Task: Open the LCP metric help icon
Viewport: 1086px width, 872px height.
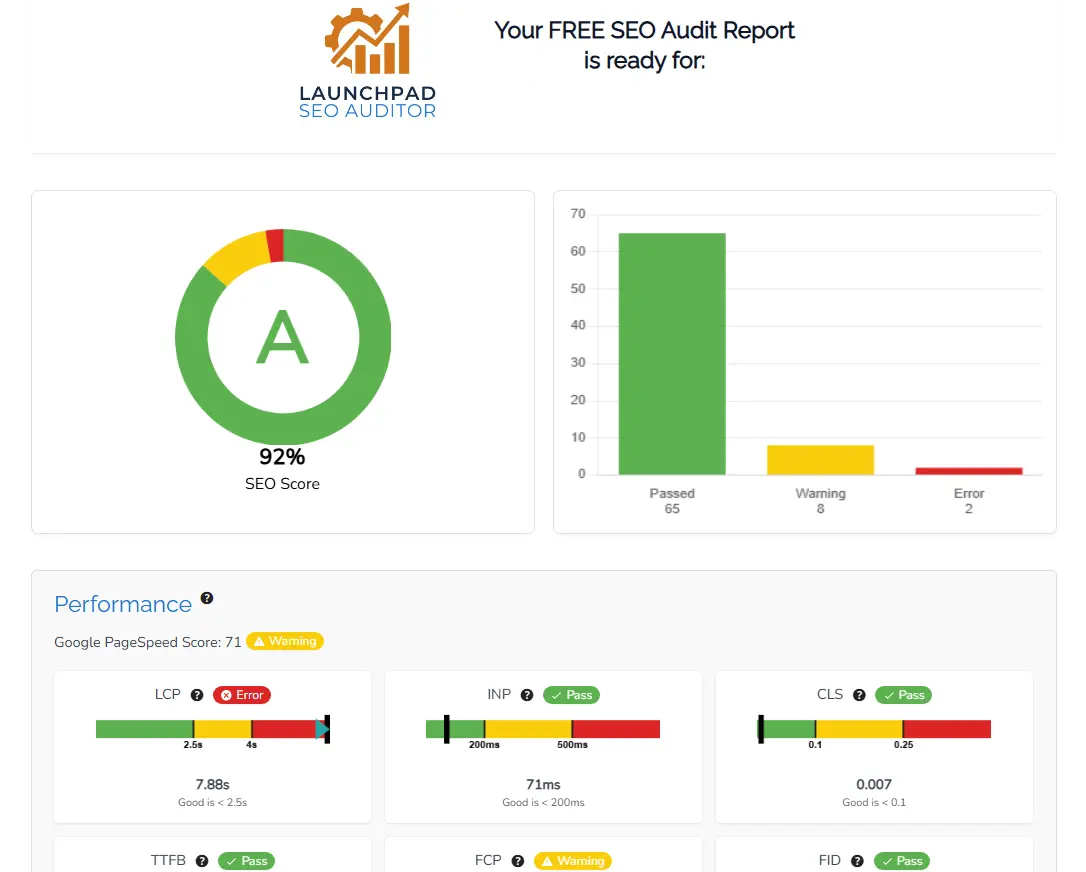Action: tap(197, 695)
